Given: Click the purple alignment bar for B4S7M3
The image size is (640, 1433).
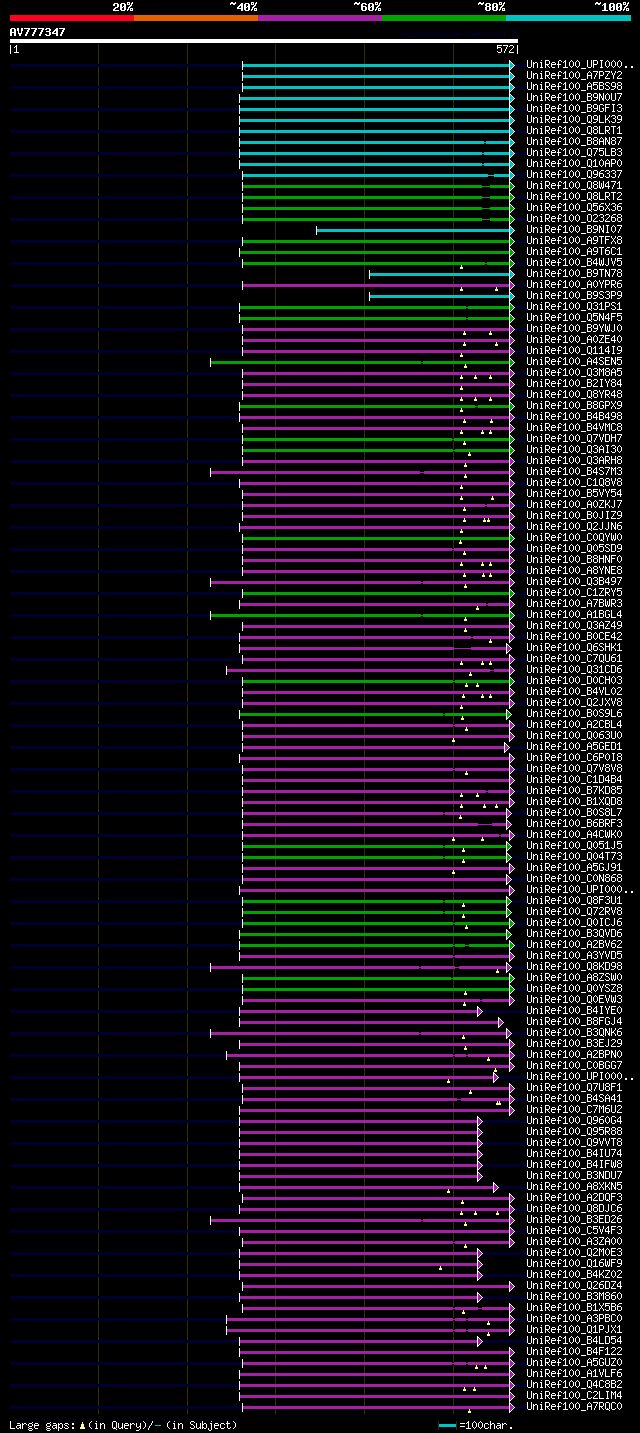Looking at the screenshot, I should [x=362, y=472].
